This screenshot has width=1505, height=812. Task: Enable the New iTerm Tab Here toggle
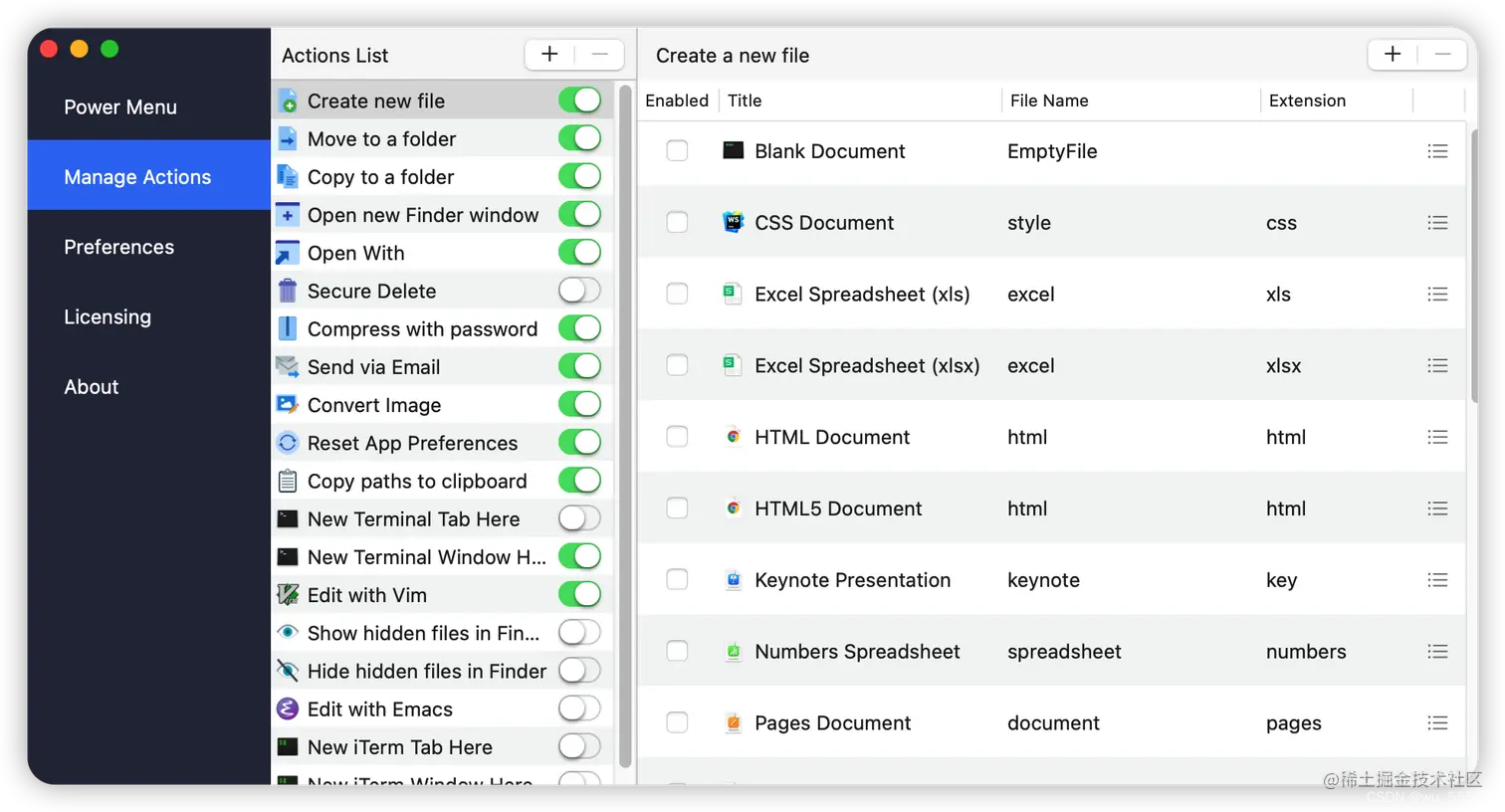point(579,745)
